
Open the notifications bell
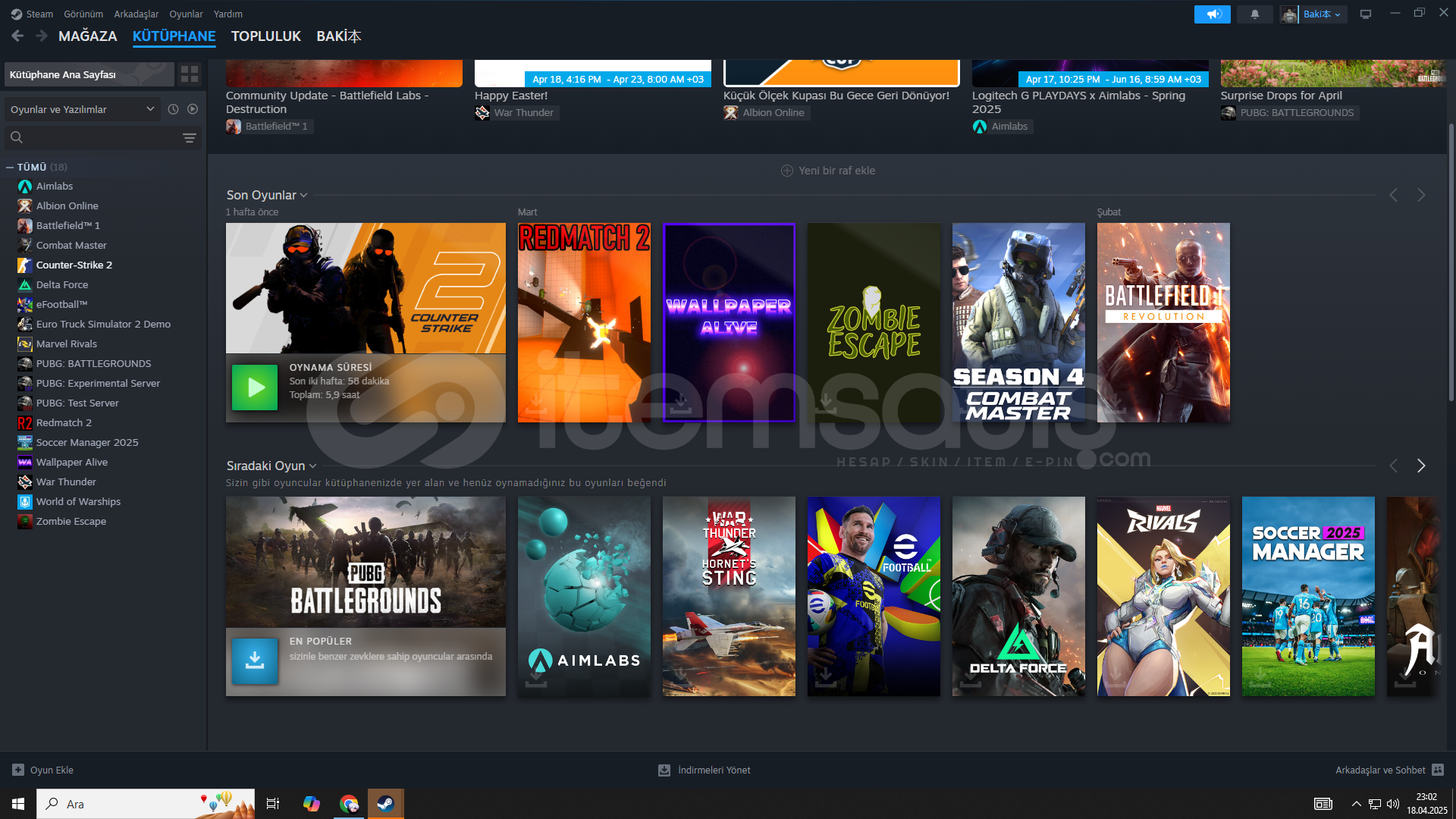(x=1254, y=14)
